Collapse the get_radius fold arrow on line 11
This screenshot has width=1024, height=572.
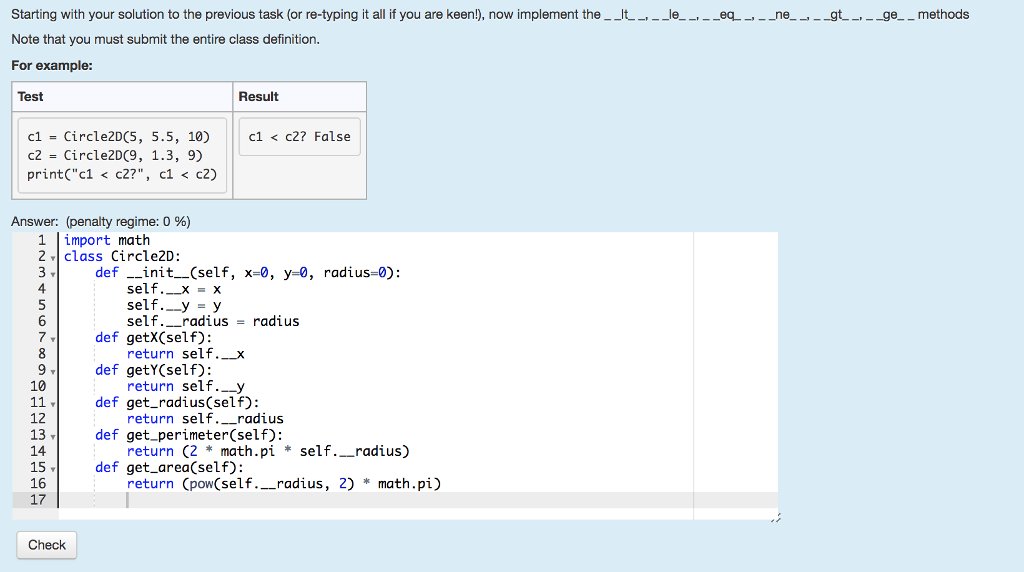(53, 404)
